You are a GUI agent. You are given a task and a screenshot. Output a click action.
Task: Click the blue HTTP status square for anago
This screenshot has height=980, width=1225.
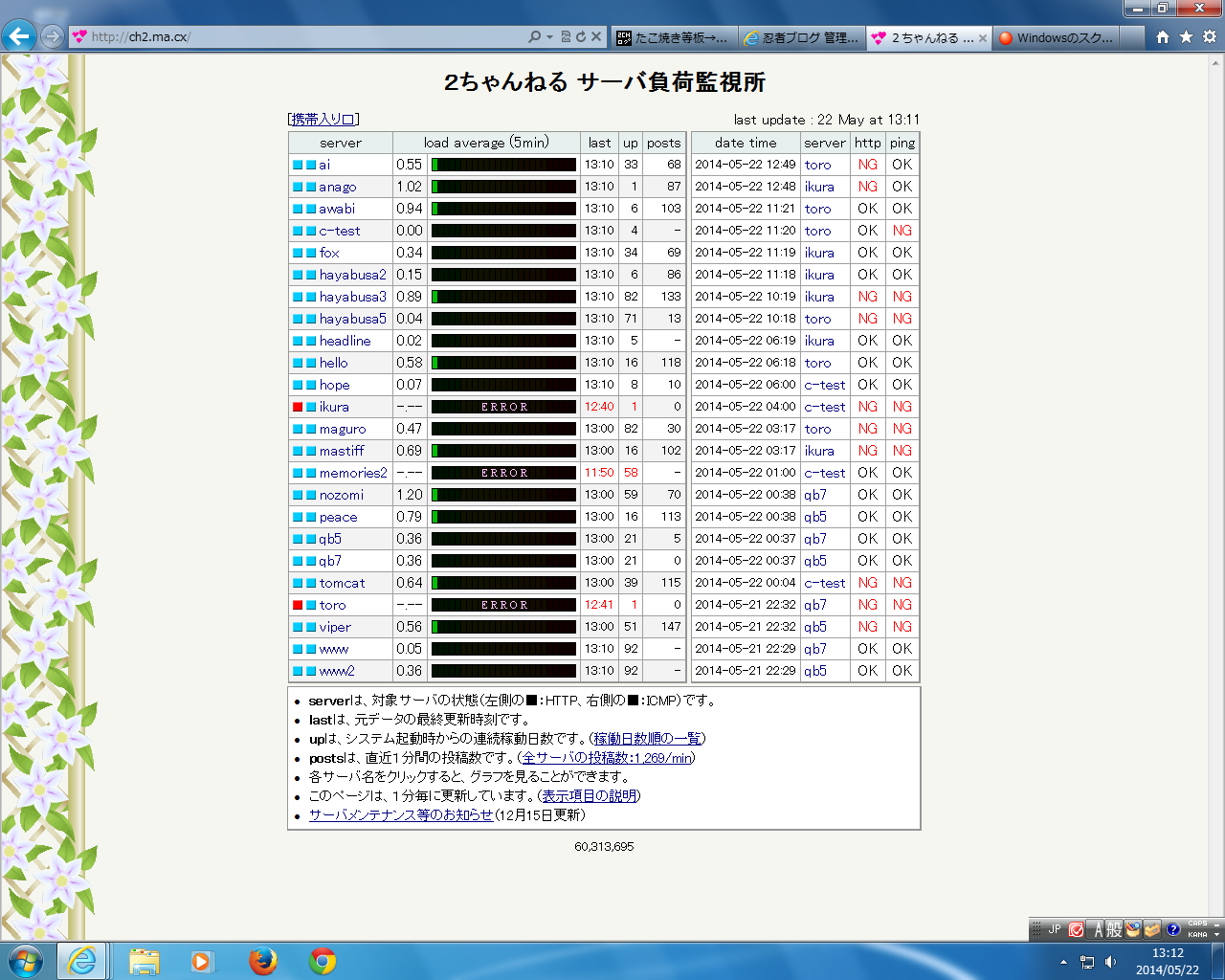[x=298, y=187]
